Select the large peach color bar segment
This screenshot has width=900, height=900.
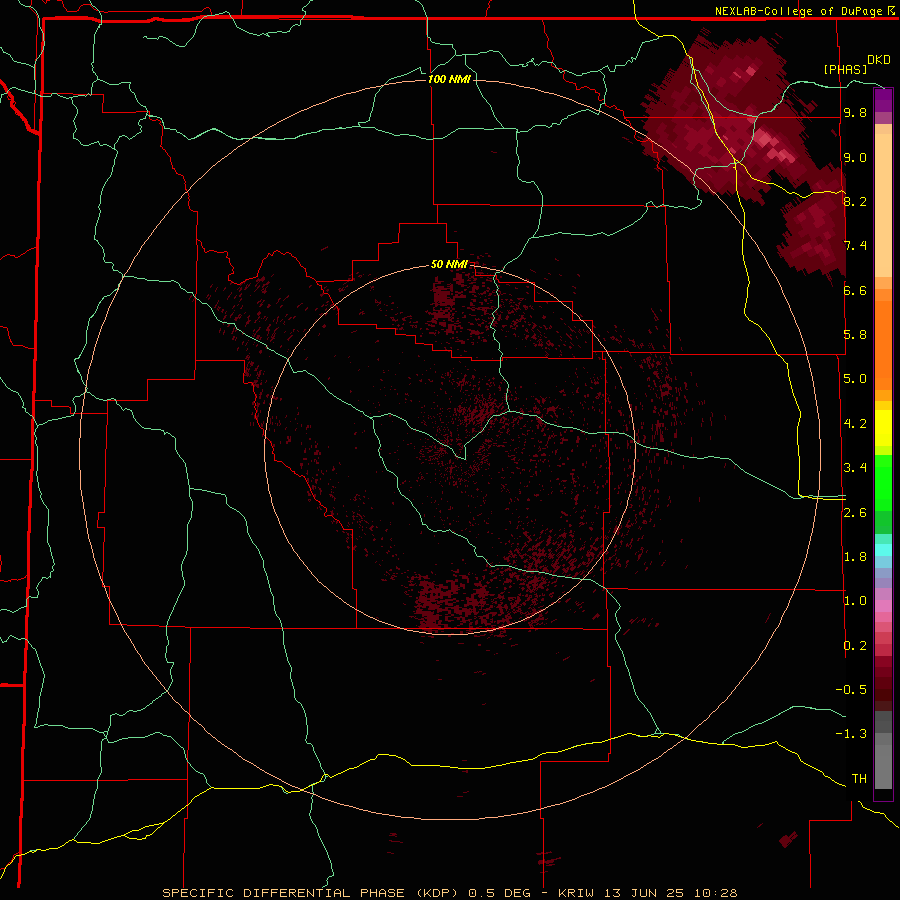pyautogui.click(x=883, y=205)
